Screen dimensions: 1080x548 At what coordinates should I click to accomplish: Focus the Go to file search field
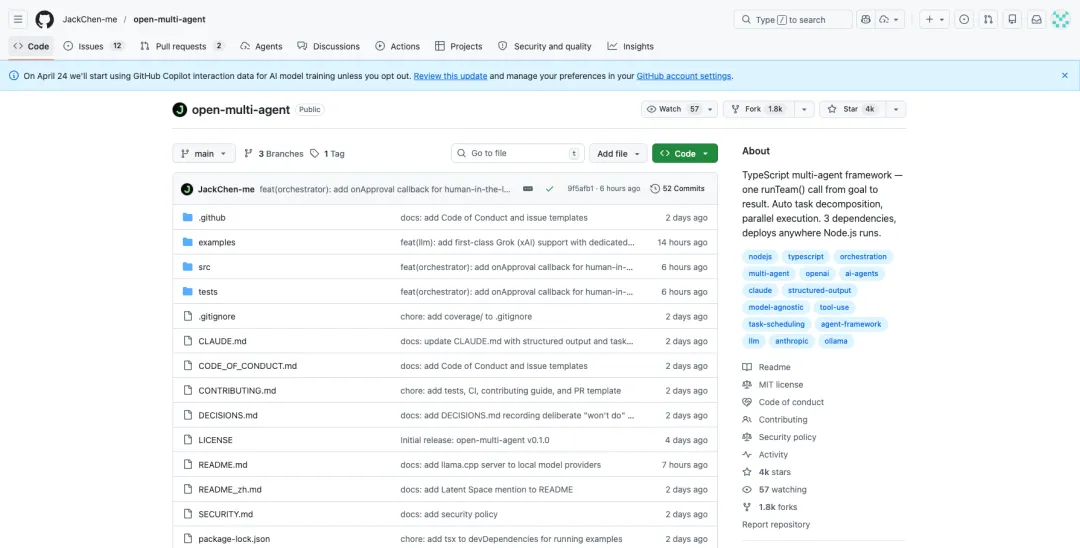[x=518, y=154]
